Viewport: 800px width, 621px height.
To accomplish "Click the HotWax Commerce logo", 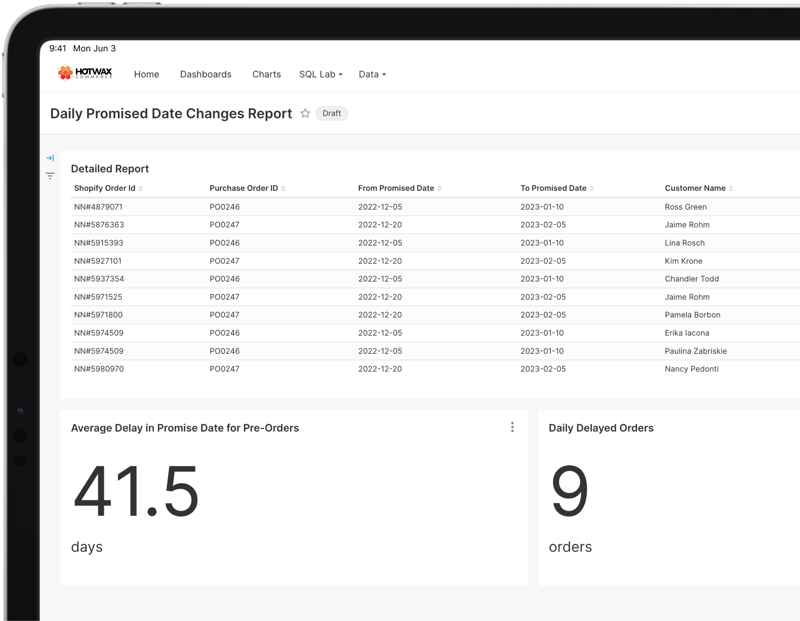I will point(85,73).
